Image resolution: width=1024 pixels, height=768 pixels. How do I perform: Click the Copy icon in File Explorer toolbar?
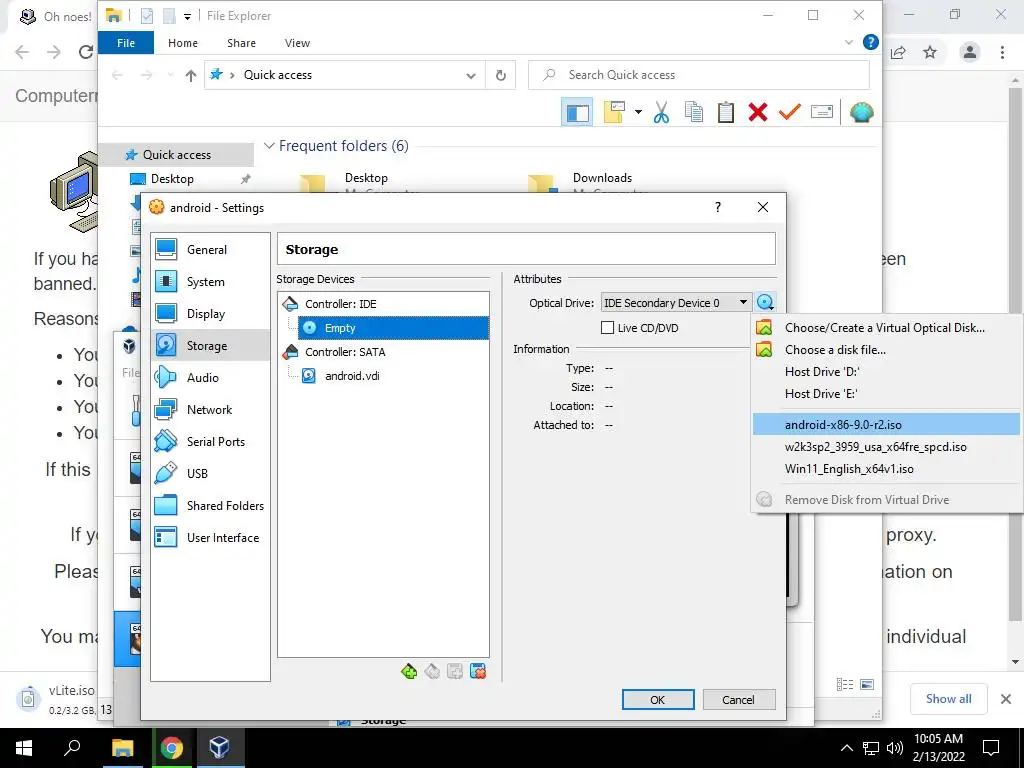point(694,112)
